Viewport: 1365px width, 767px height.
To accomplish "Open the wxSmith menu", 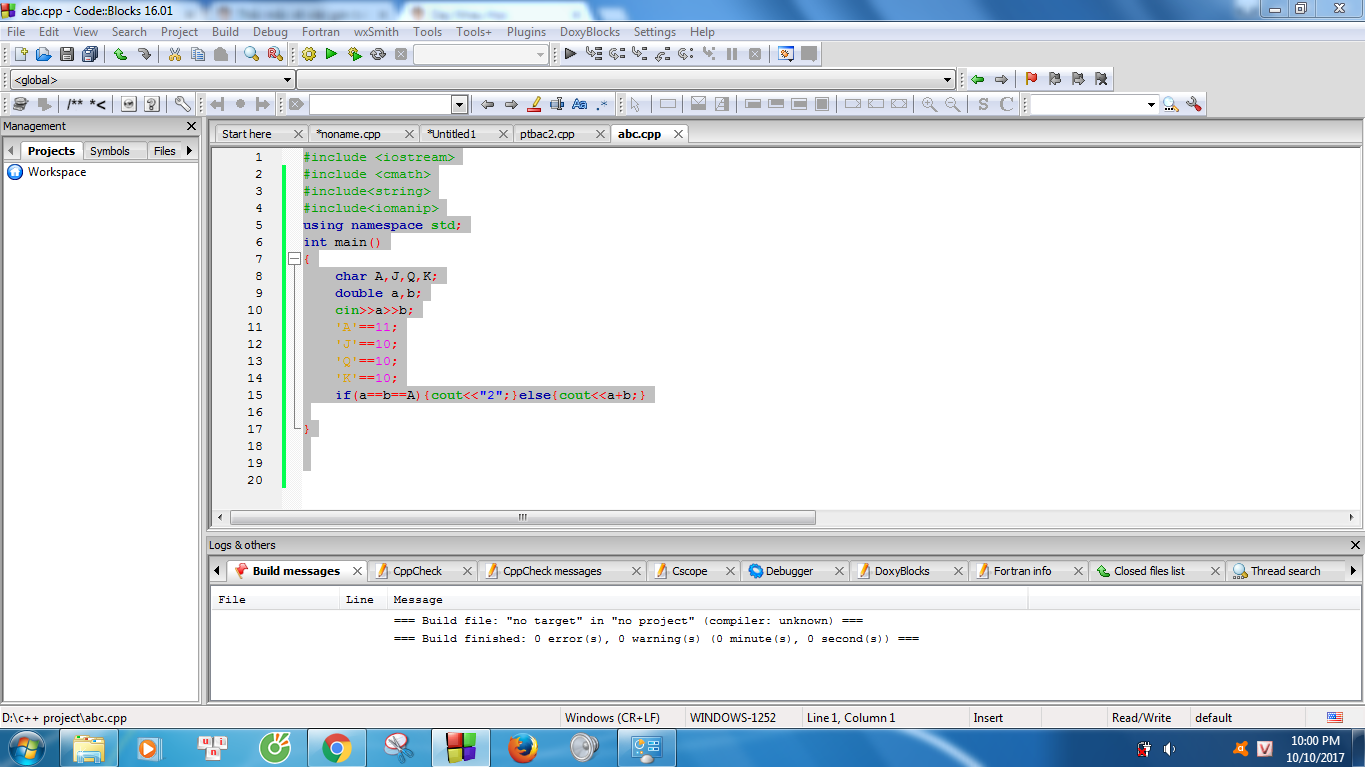I will click(376, 32).
